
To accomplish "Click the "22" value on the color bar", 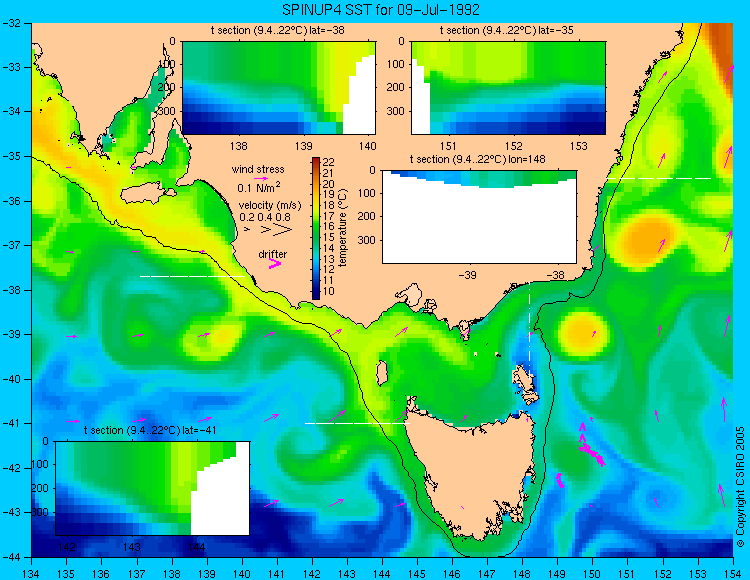I will pyautogui.click(x=329, y=163).
